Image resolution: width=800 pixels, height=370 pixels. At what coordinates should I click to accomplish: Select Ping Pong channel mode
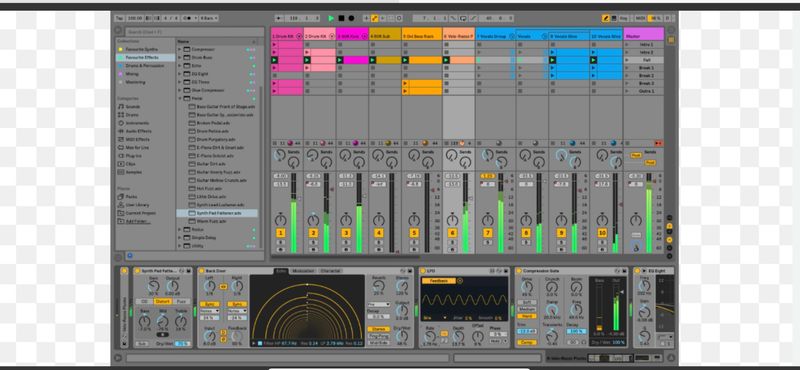(x=378, y=336)
